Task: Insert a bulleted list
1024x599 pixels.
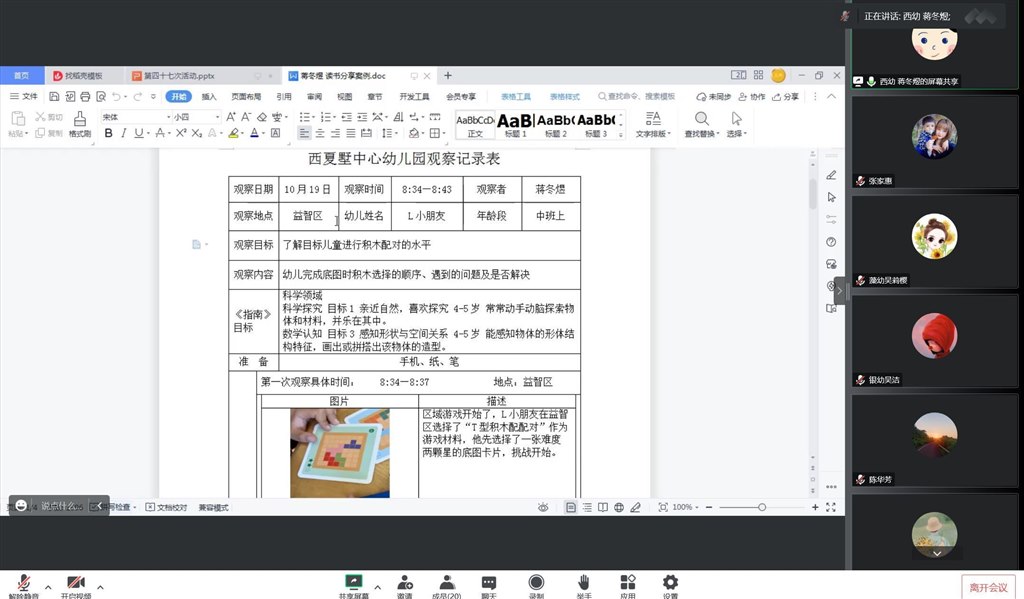Action: (304, 117)
